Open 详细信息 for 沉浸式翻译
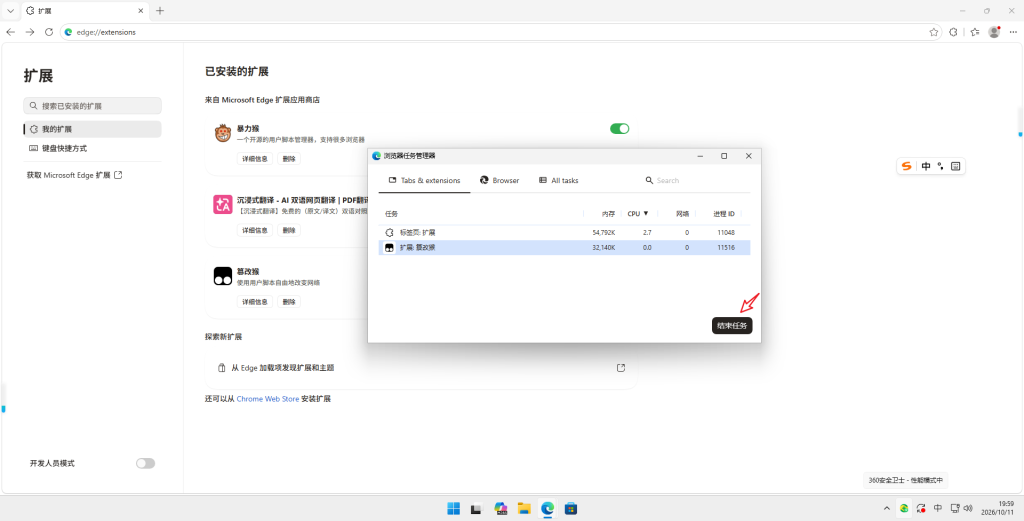Viewport: 1024px width, 521px height. coord(255,230)
